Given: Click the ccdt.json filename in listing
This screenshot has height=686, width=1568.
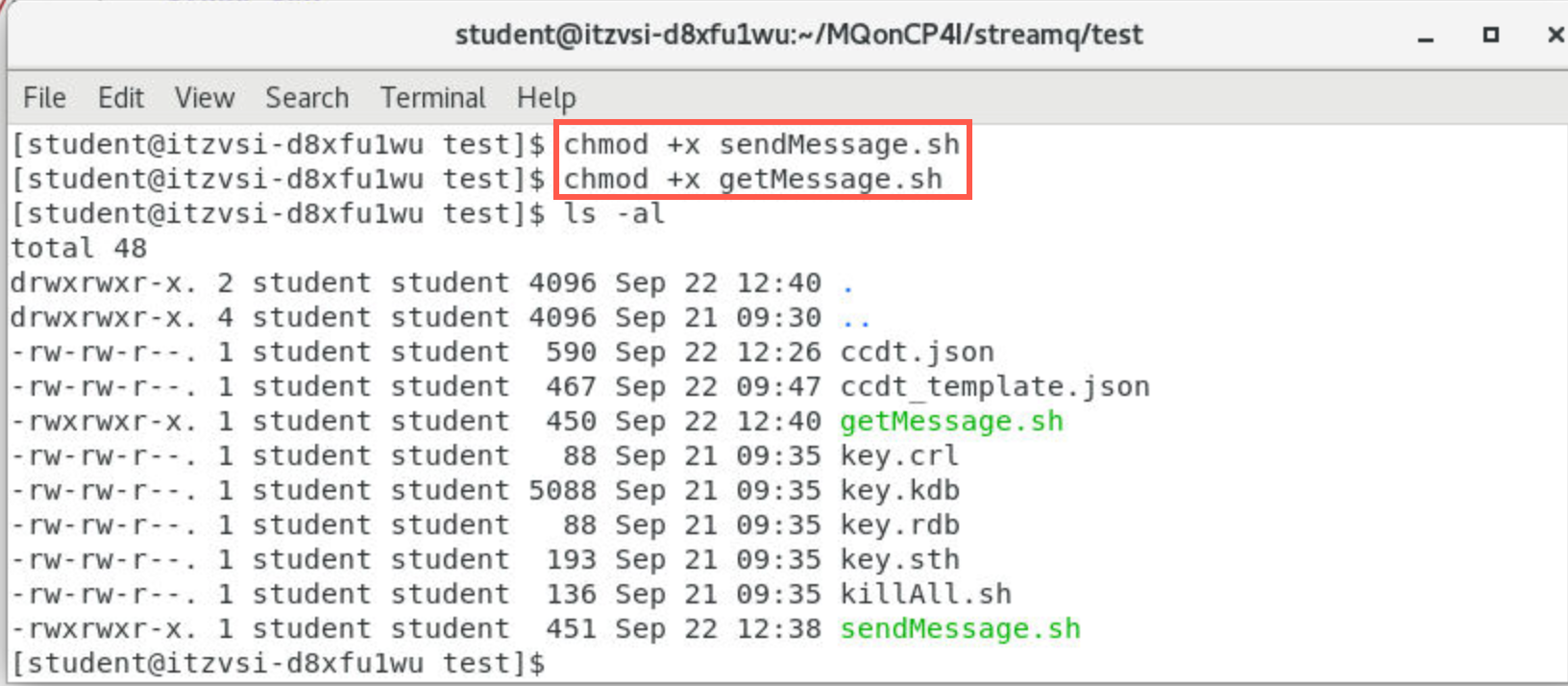Looking at the screenshot, I should point(917,353).
